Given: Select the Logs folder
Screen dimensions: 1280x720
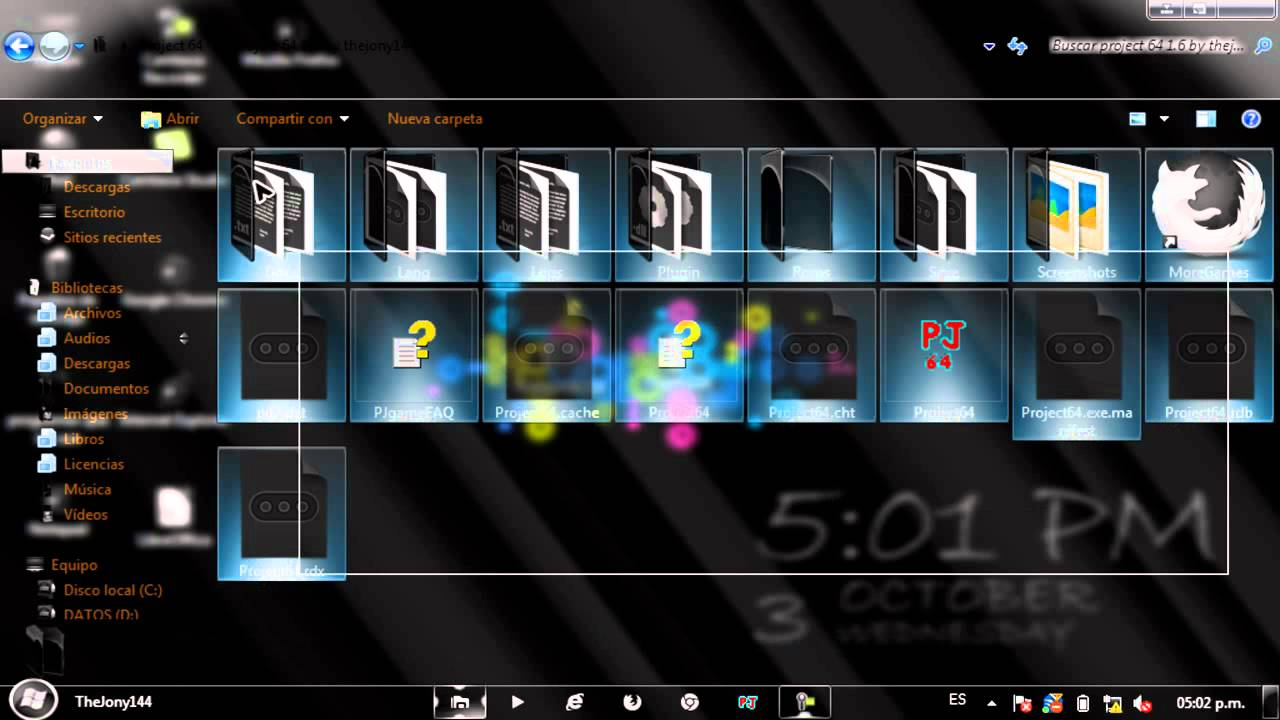Looking at the screenshot, I should click(547, 215).
